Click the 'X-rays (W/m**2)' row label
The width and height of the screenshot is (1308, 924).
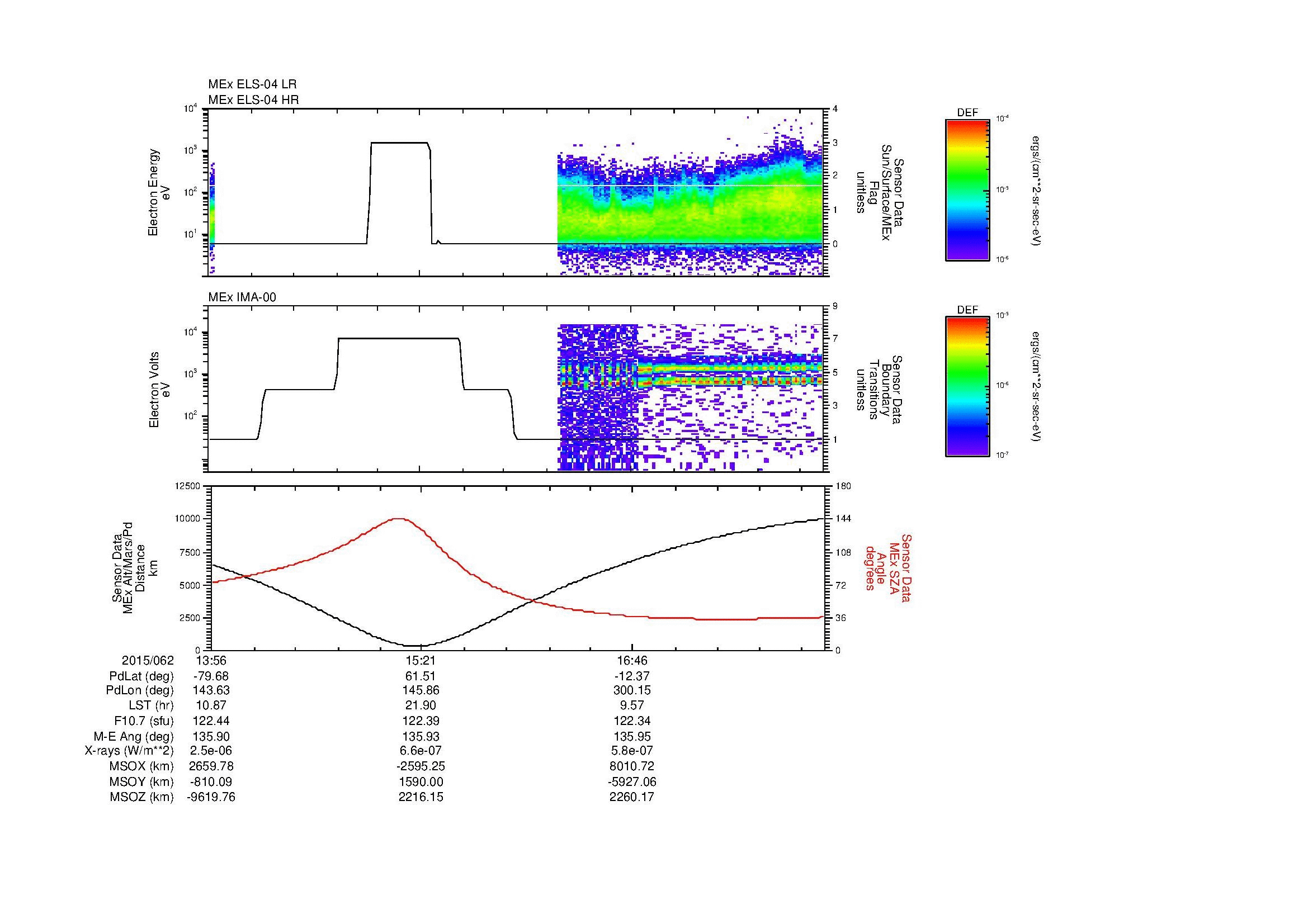point(129,751)
